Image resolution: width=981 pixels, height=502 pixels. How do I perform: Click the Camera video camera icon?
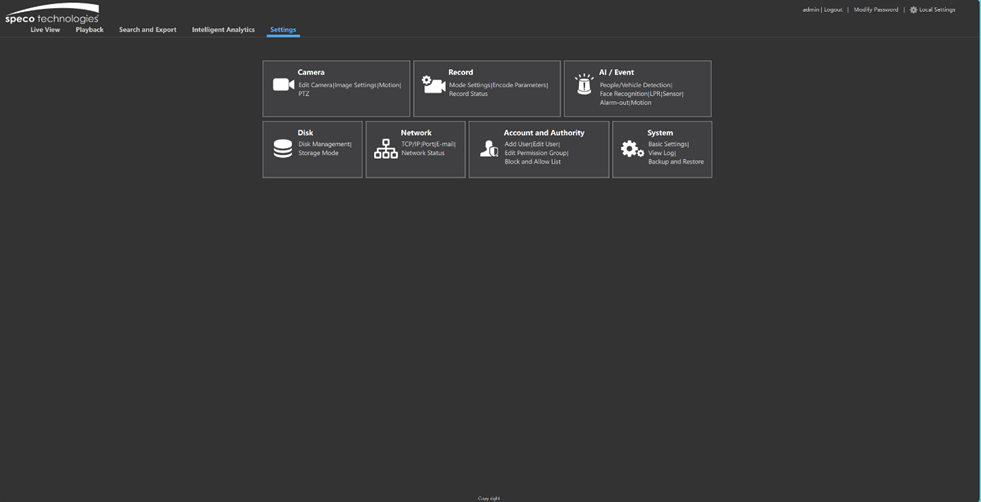tap(283, 85)
